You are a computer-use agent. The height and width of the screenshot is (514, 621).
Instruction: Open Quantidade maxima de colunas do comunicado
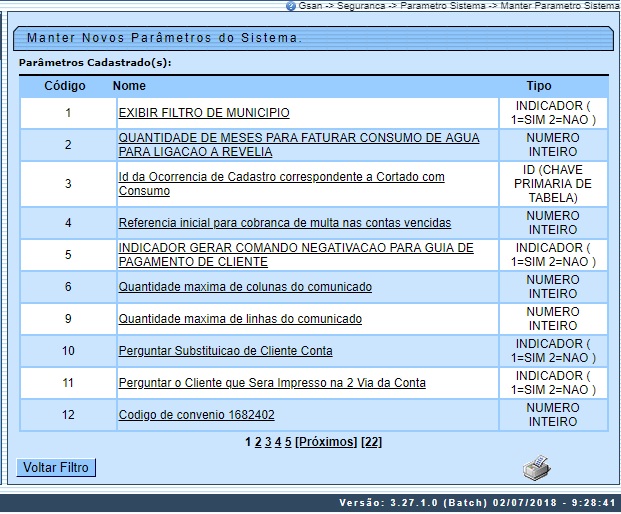[x=245, y=287]
